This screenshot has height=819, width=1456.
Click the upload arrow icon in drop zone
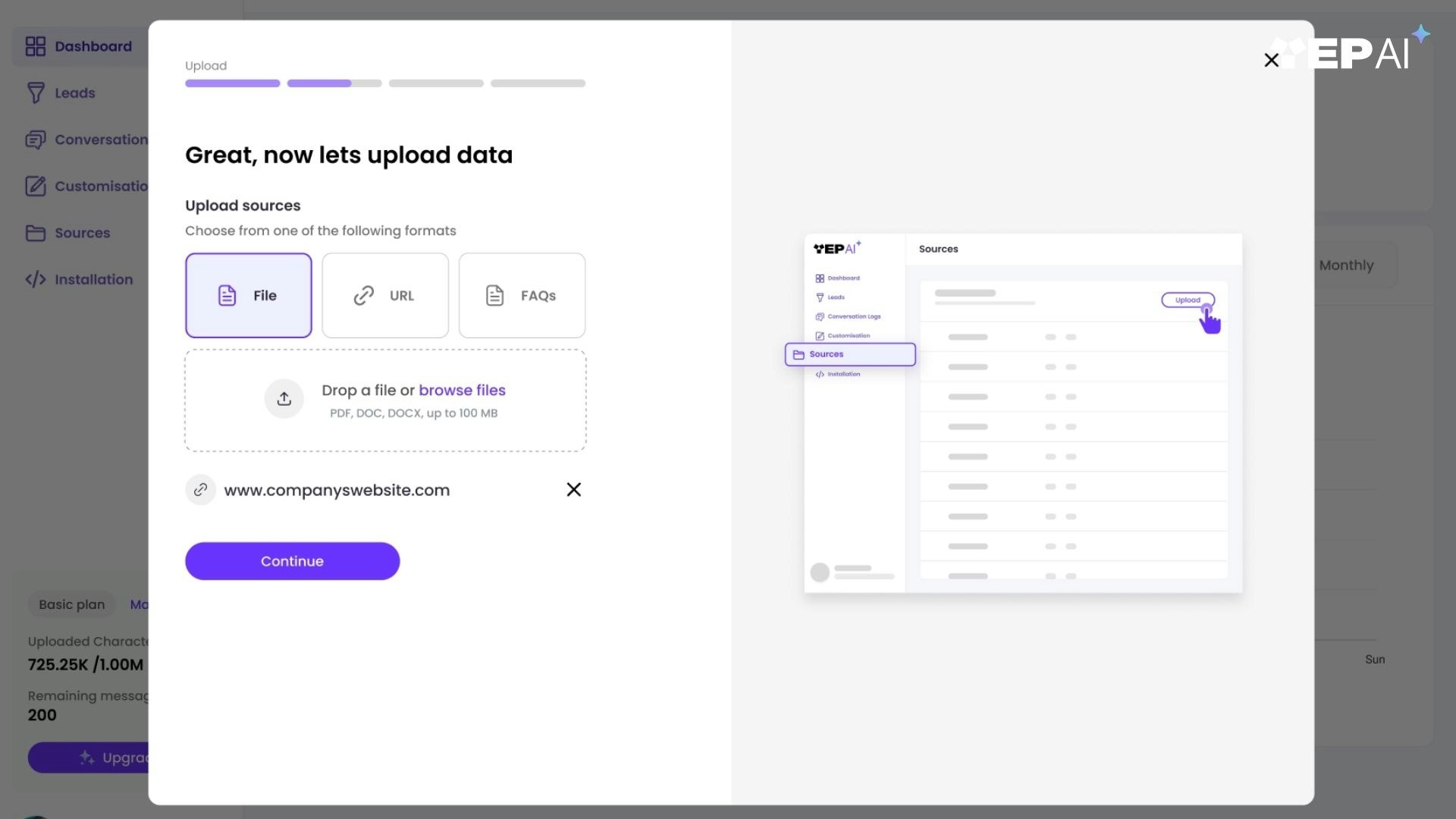(x=284, y=399)
